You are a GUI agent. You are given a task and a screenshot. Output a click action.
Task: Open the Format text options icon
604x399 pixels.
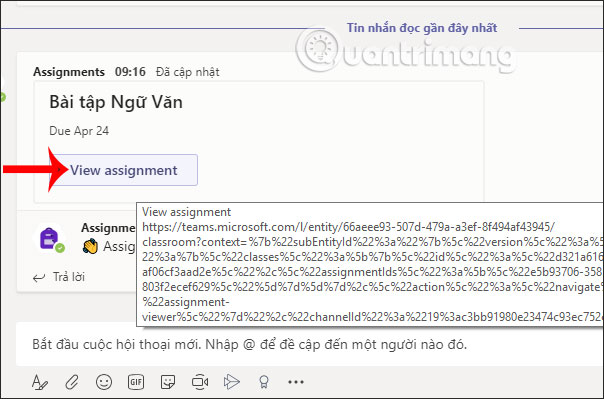[x=40, y=382]
